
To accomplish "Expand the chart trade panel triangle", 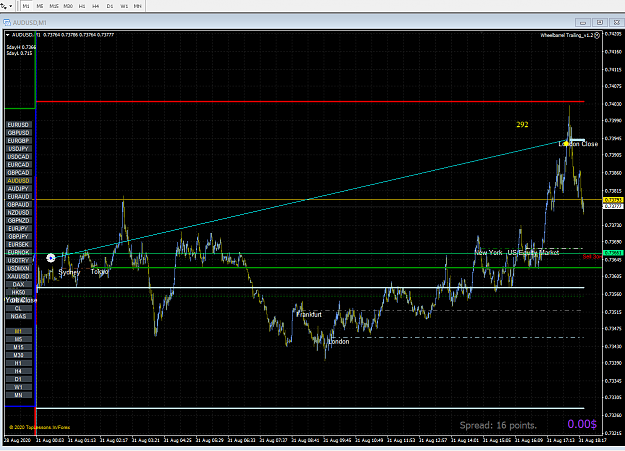I will pos(8,35).
